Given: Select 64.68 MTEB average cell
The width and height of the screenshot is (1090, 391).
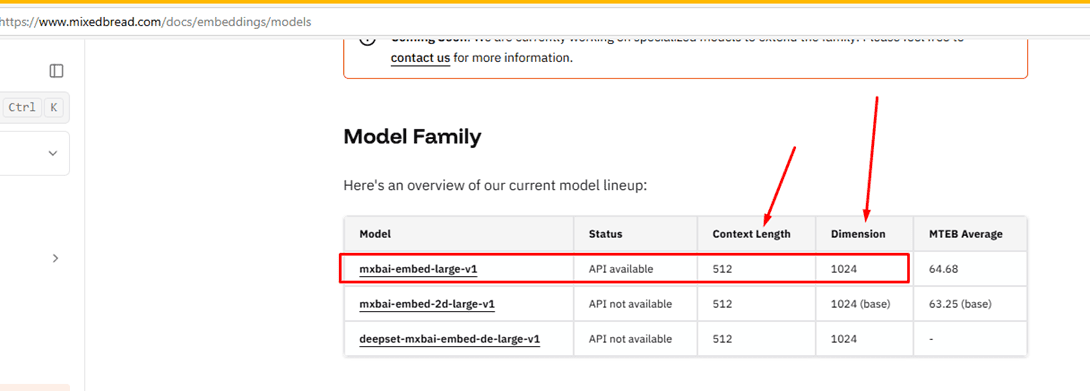Looking at the screenshot, I should (x=970, y=269).
